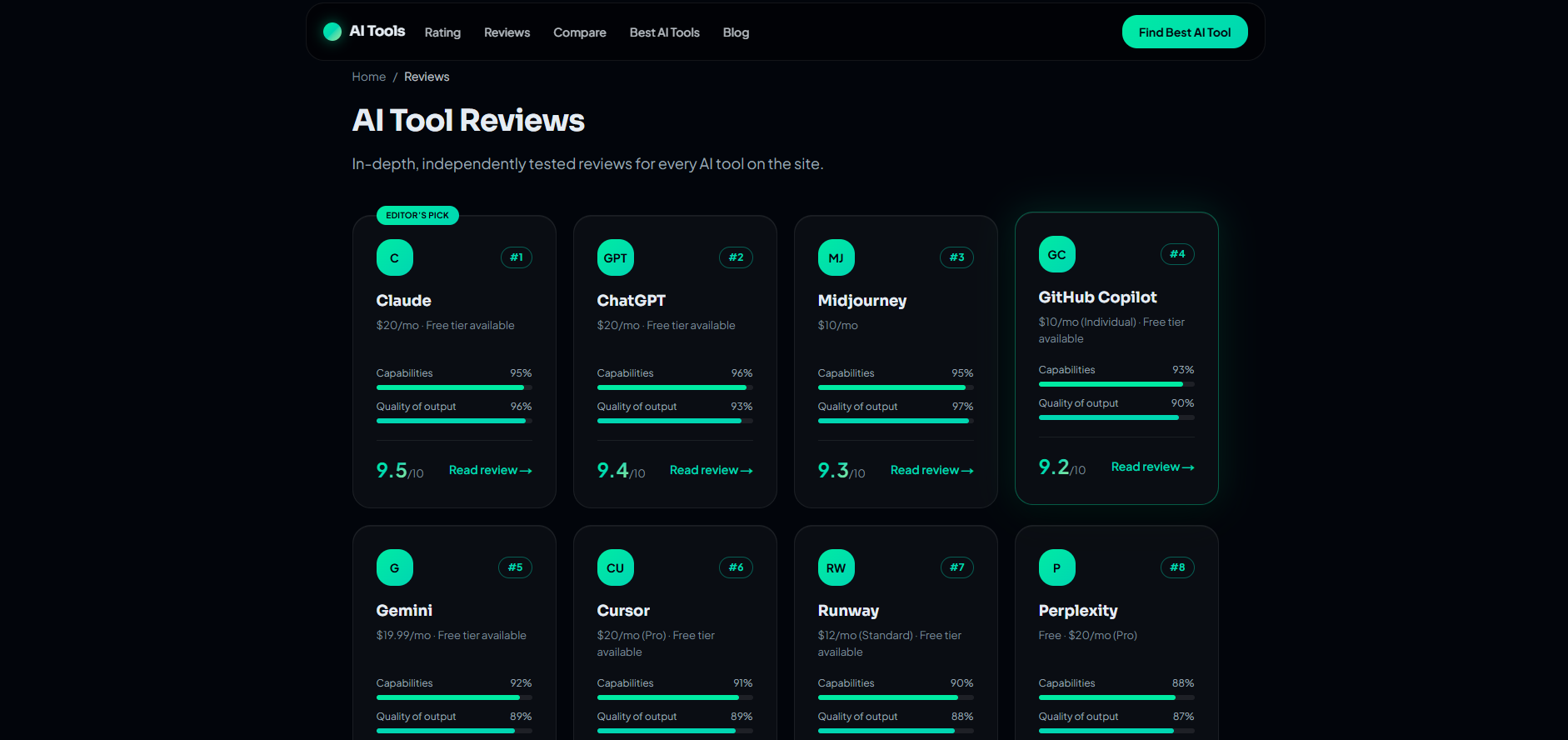Click the AI Tool Reviews heading
Image resolution: width=1568 pixels, height=740 pixels.
pyautogui.click(x=468, y=121)
